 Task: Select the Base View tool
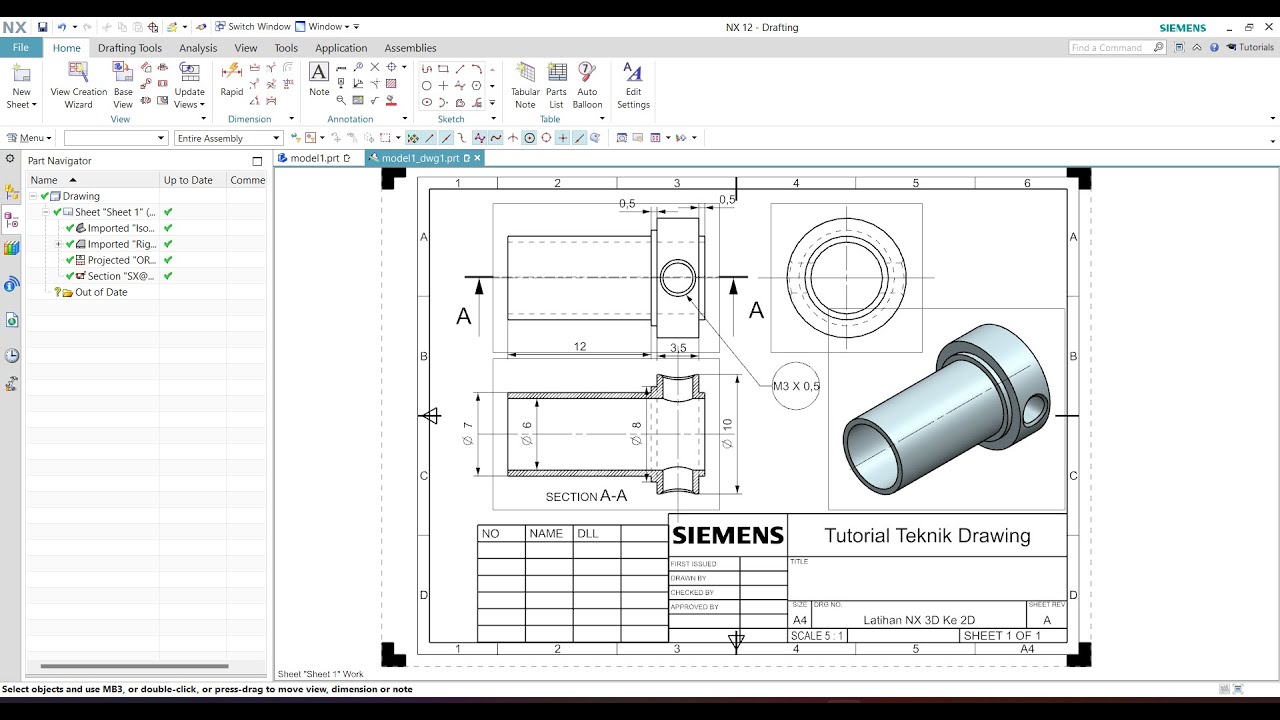coord(123,85)
